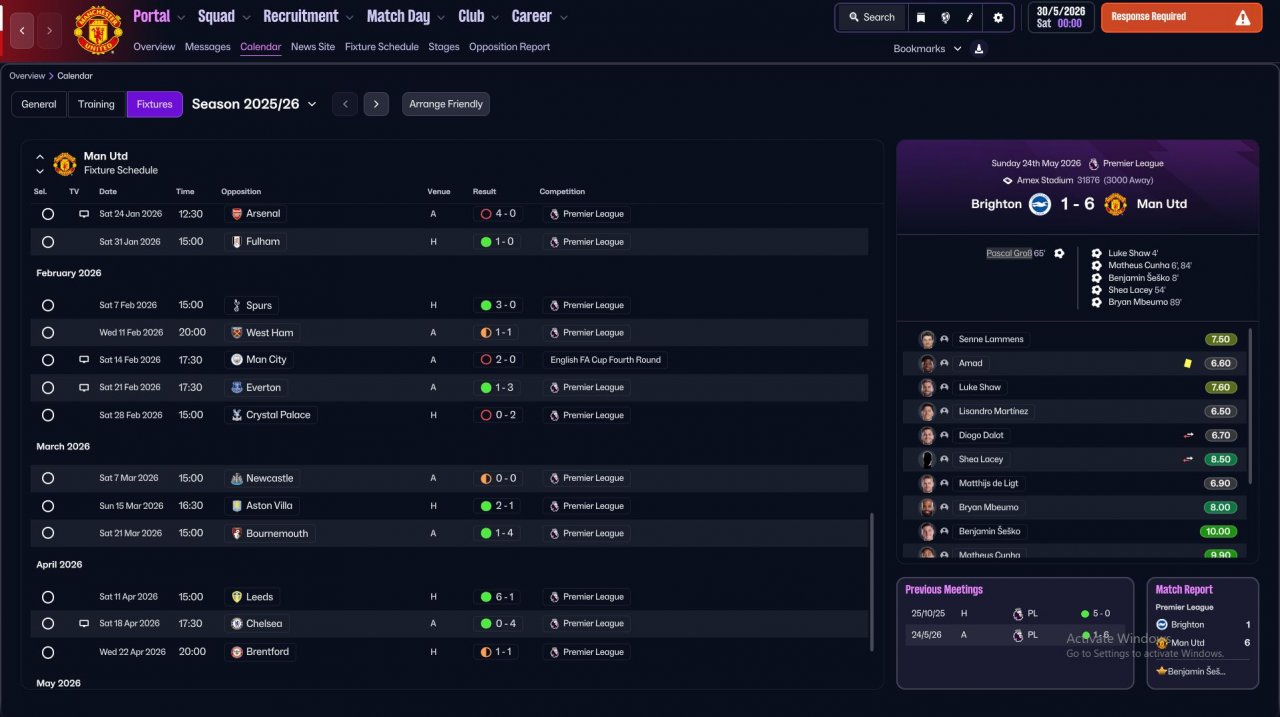Click substitution arrow icon on Diogo Dalot row
The height and width of the screenshot is (717, 1280).
click(1189, 436)
